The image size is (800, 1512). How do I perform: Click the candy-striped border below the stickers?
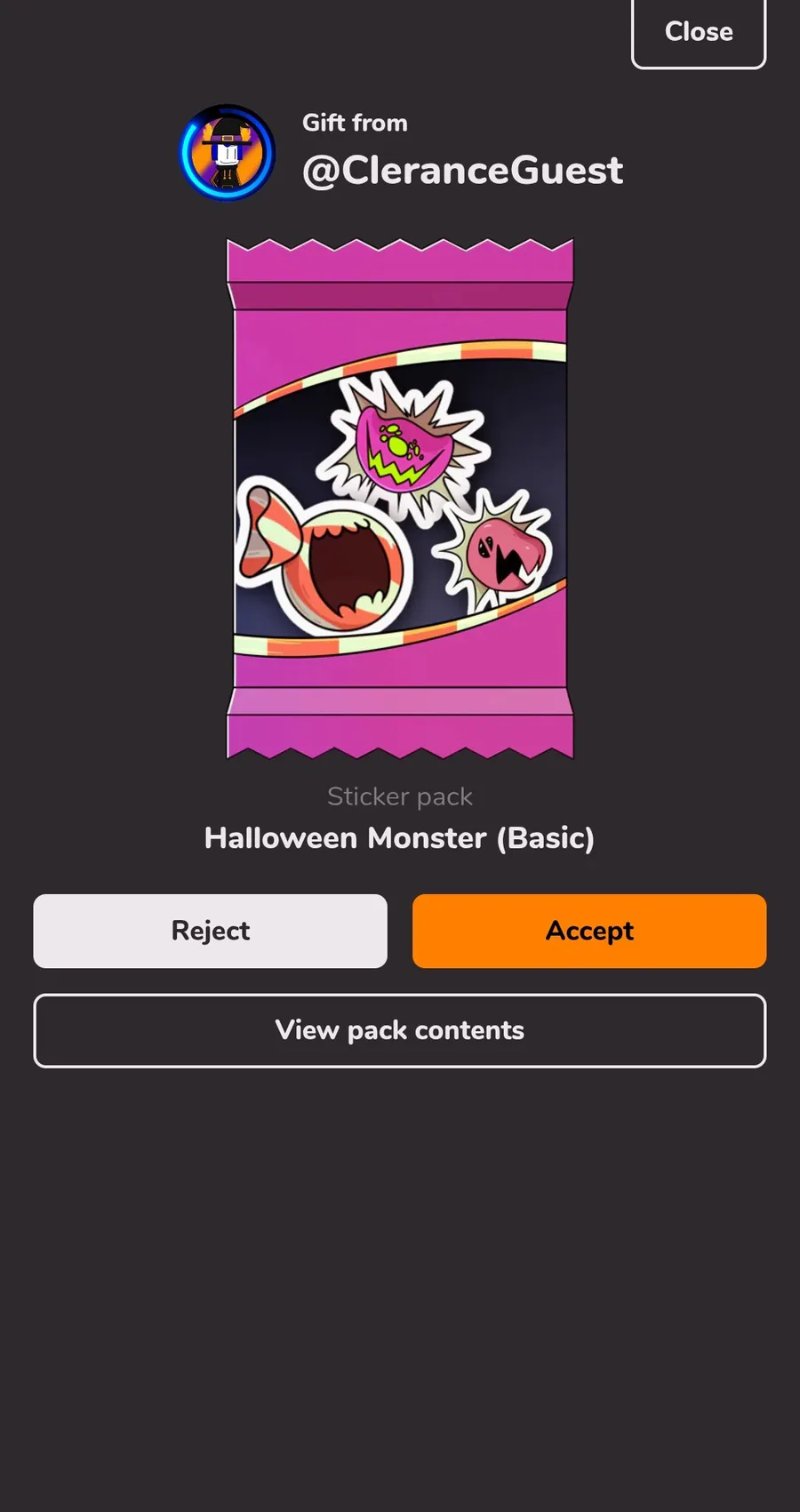click(400, 627)
